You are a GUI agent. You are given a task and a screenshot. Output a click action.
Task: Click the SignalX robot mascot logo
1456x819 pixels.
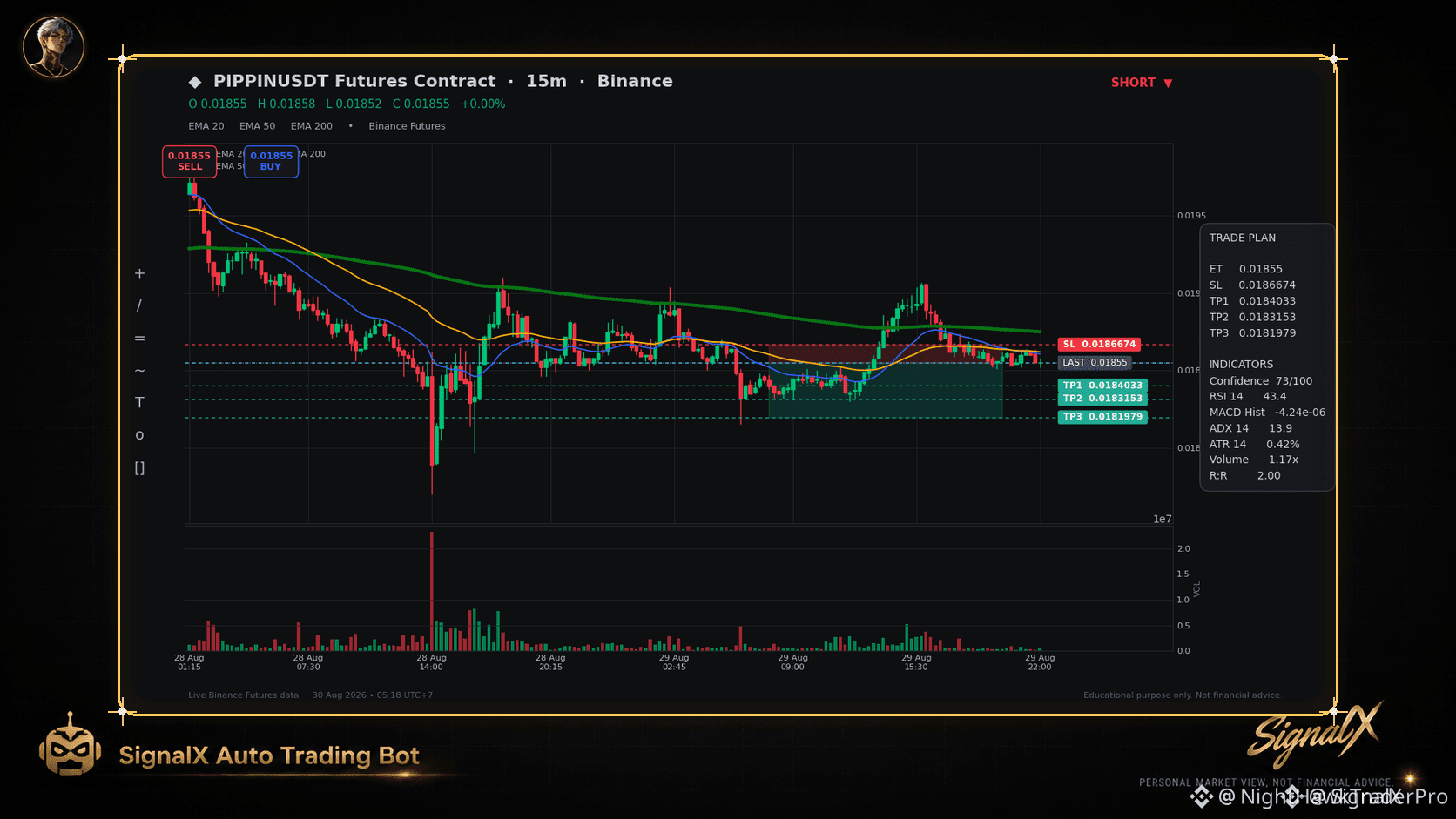pyautogui.click(x=70, y=745)
